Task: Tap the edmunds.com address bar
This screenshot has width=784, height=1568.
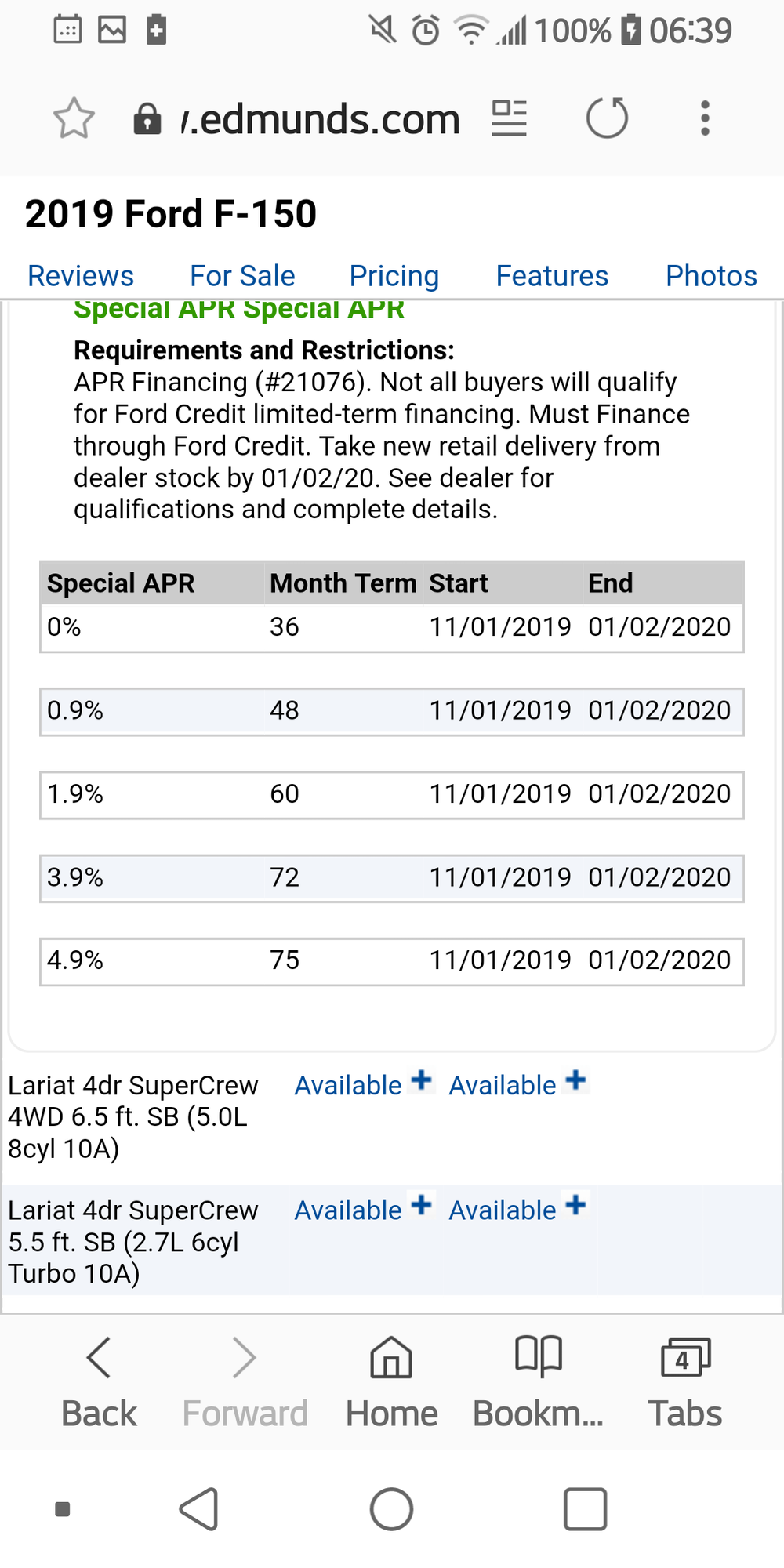Action: 321,118
